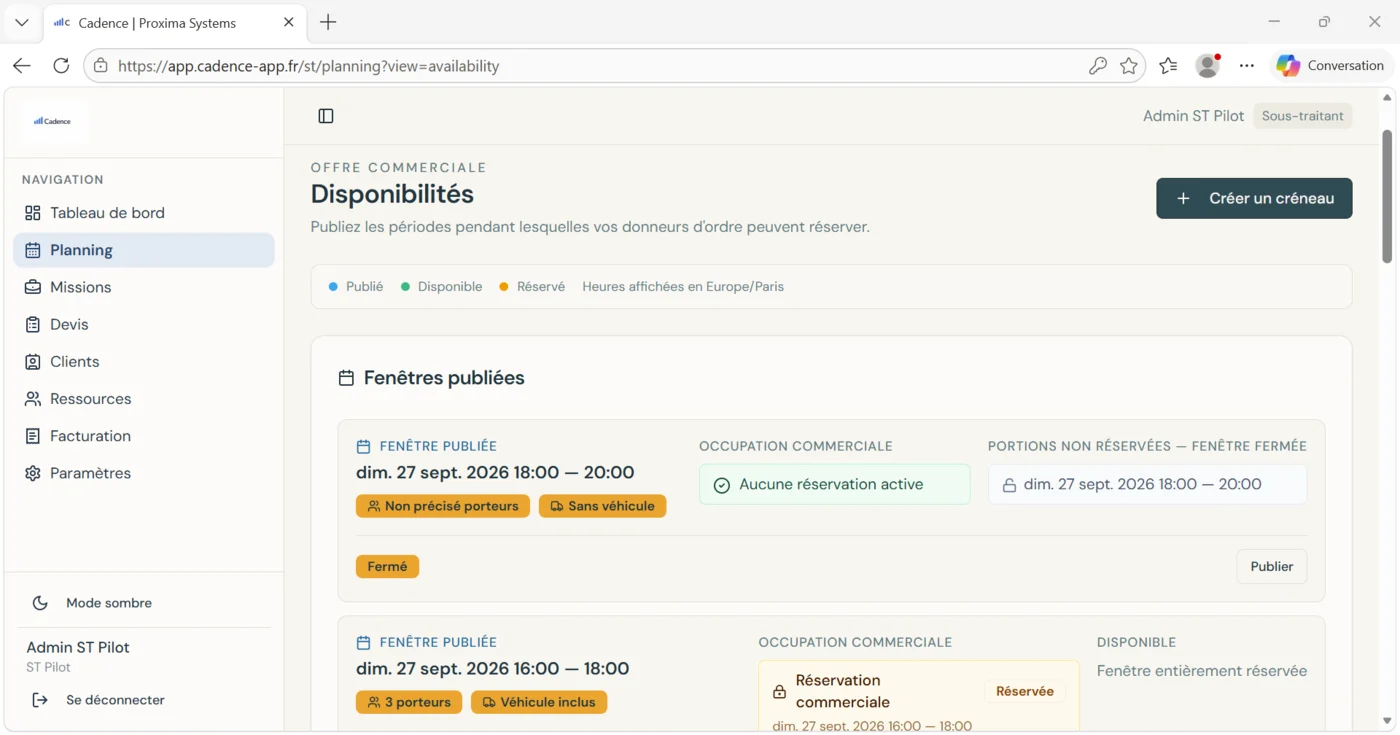The image size is (1400, 735).
Task: Navigate to Ressources
Action: click(x=144, y=399)
